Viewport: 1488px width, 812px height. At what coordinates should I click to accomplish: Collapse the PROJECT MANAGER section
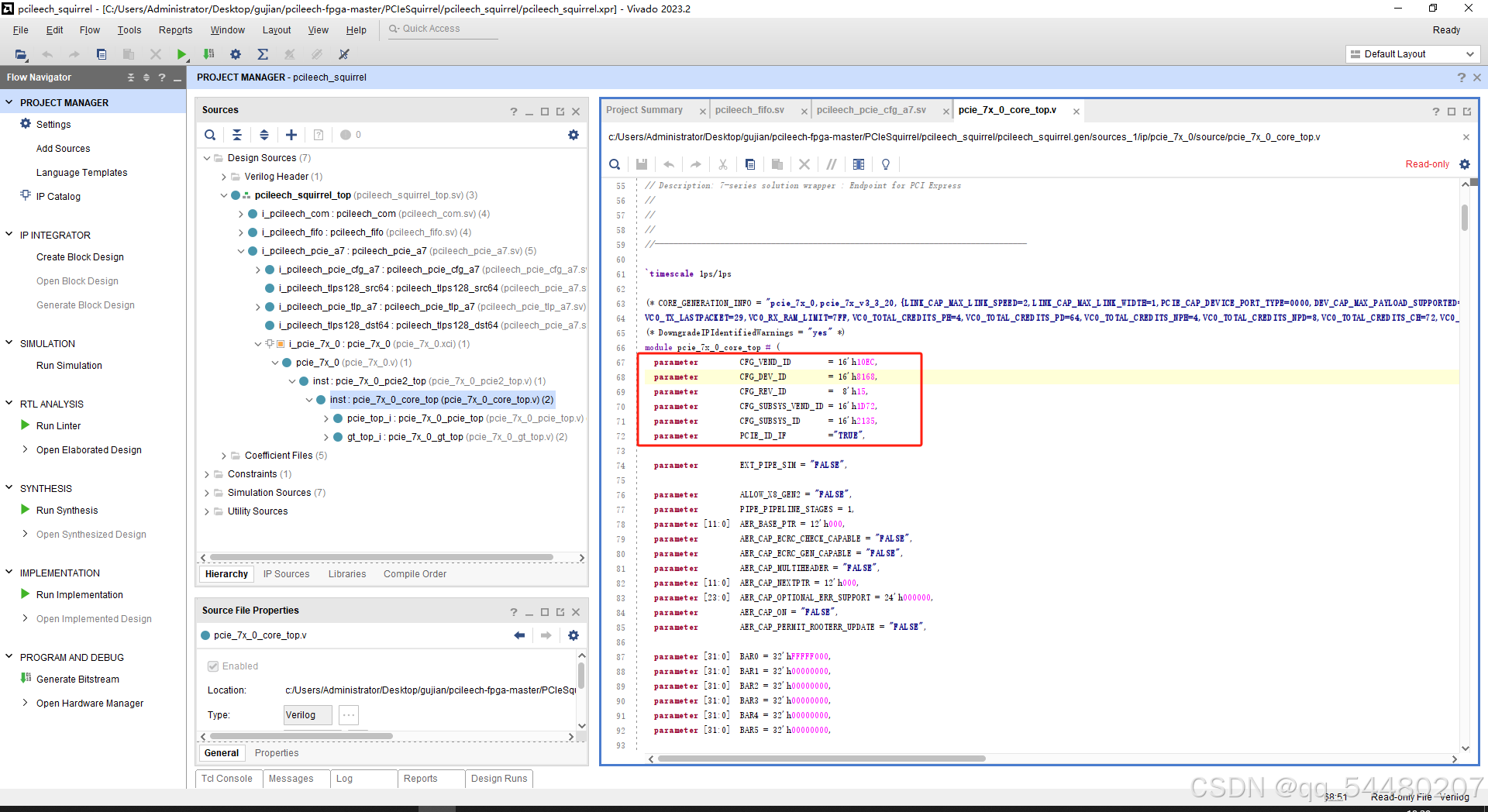coord(9,102)
